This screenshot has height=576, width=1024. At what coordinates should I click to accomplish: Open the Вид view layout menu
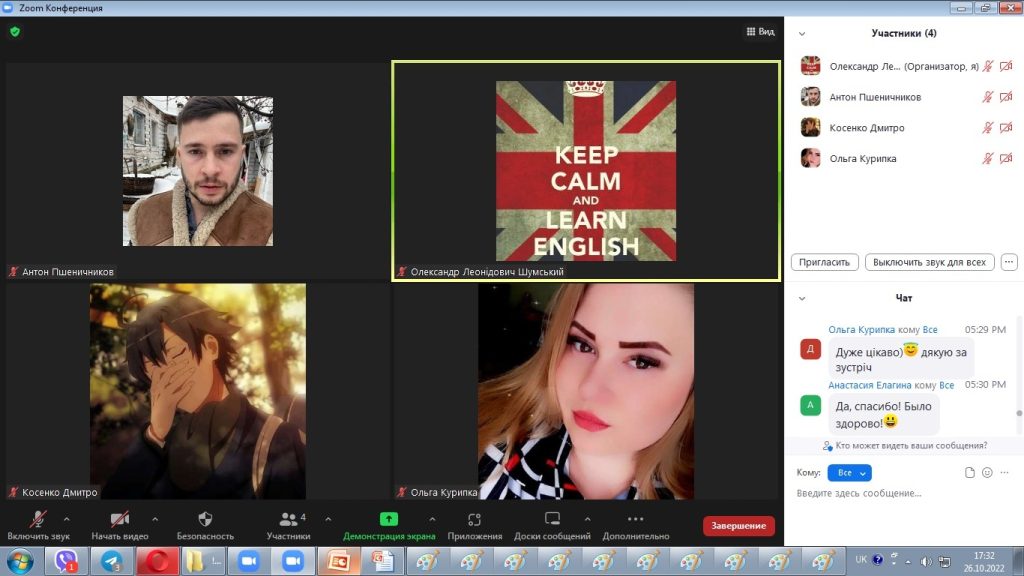click(760, 31)
